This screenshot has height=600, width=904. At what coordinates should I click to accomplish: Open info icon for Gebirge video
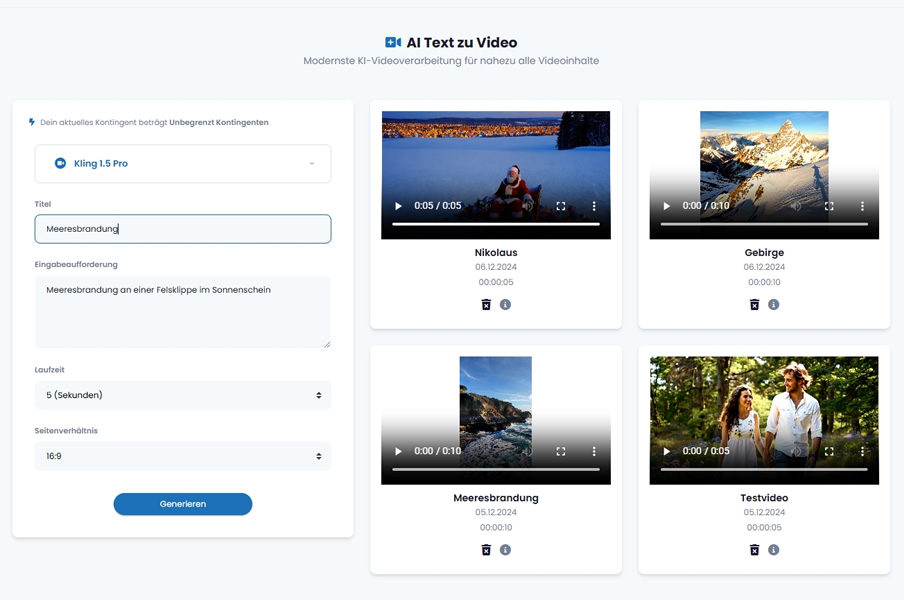click(773, 304)
